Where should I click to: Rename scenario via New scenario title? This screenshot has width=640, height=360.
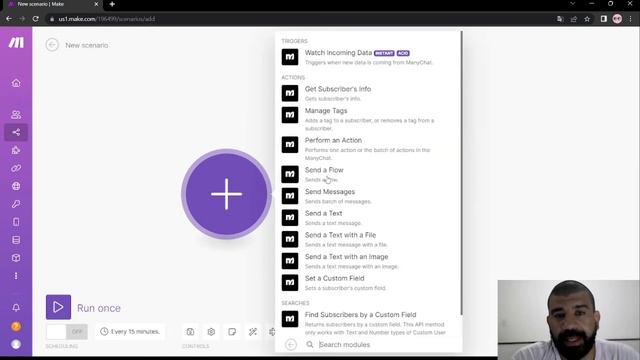(x=87, y=45)
